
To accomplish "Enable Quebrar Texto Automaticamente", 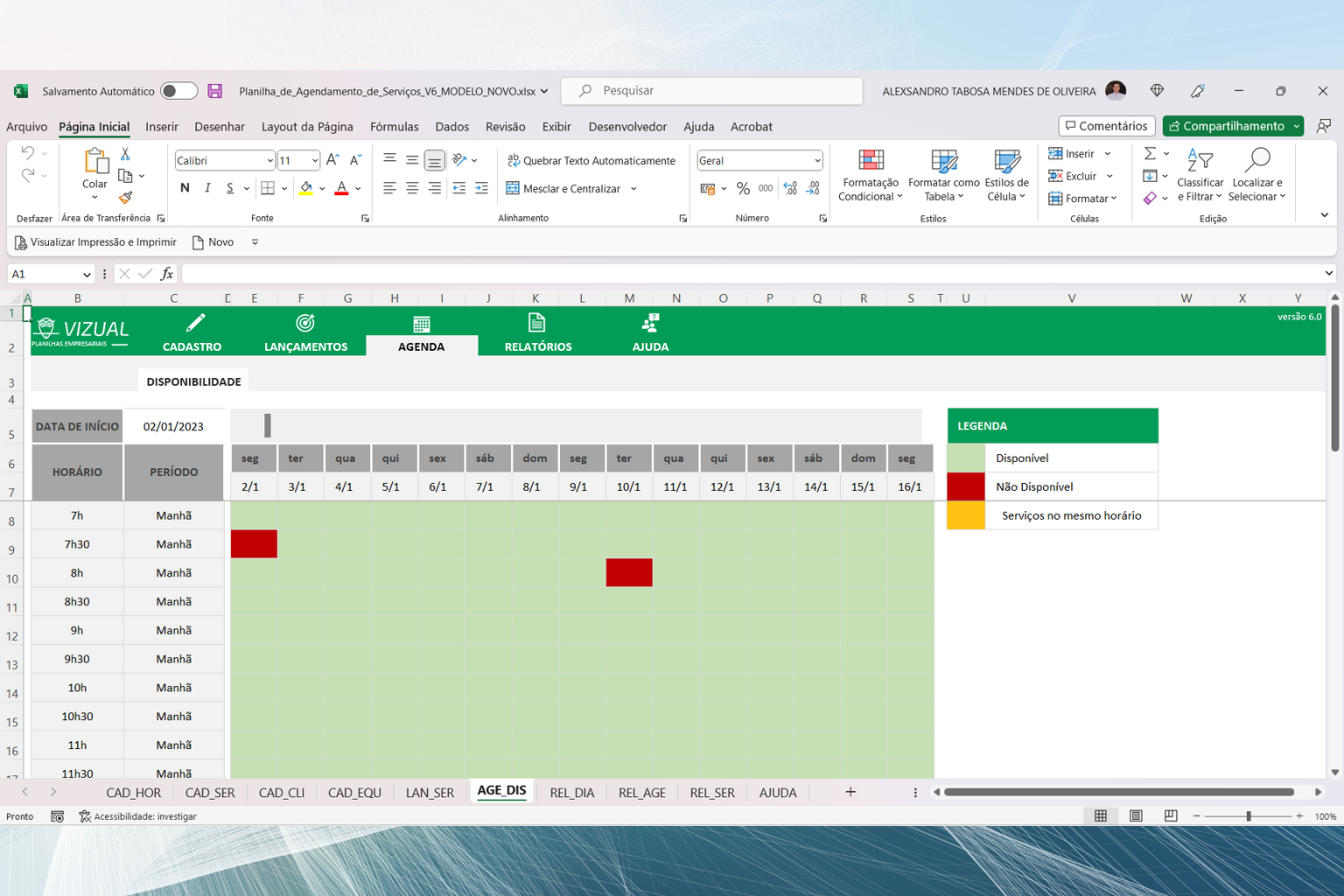I will point(592,160).
